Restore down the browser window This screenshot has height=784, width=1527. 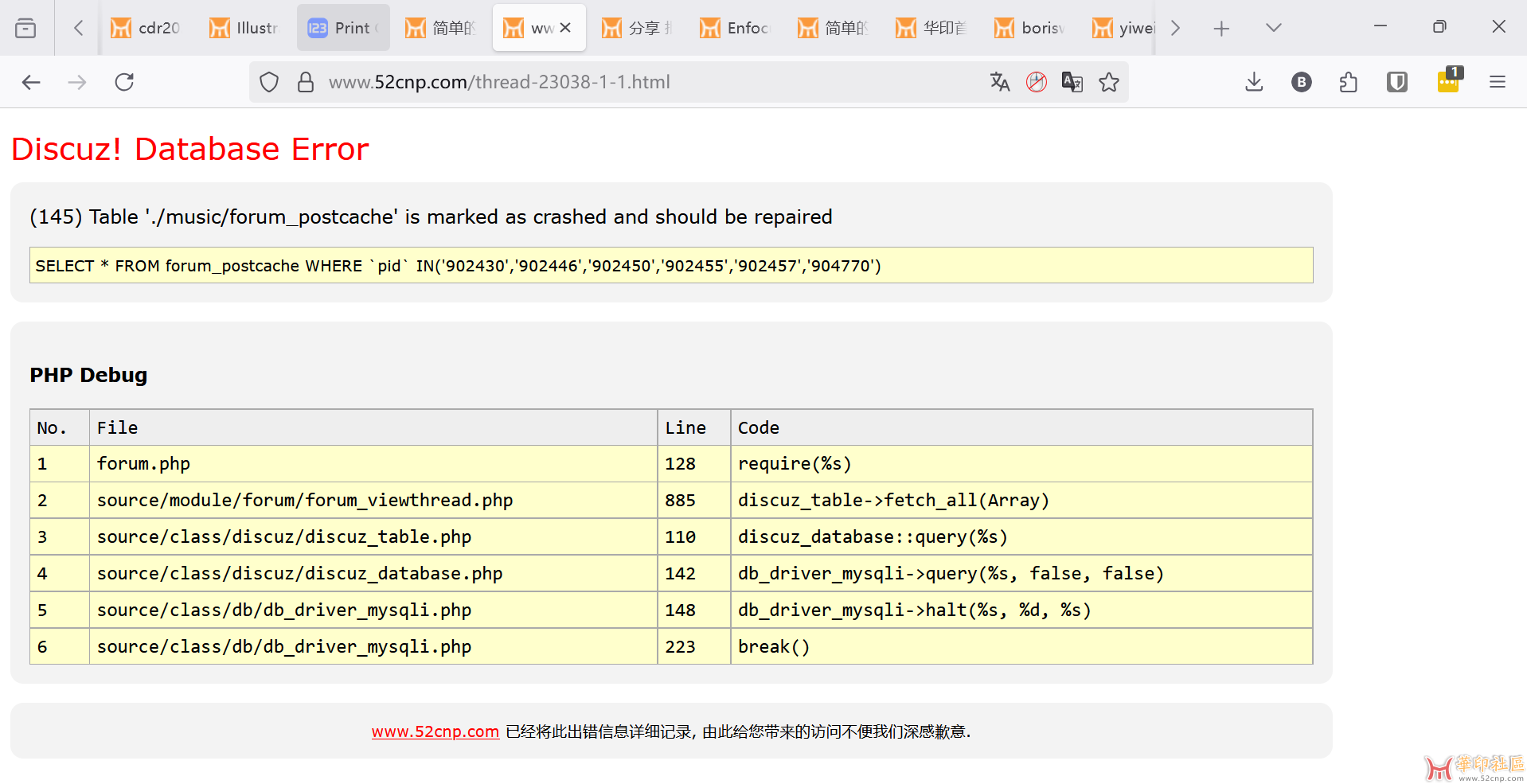[x=1439, y=26]
